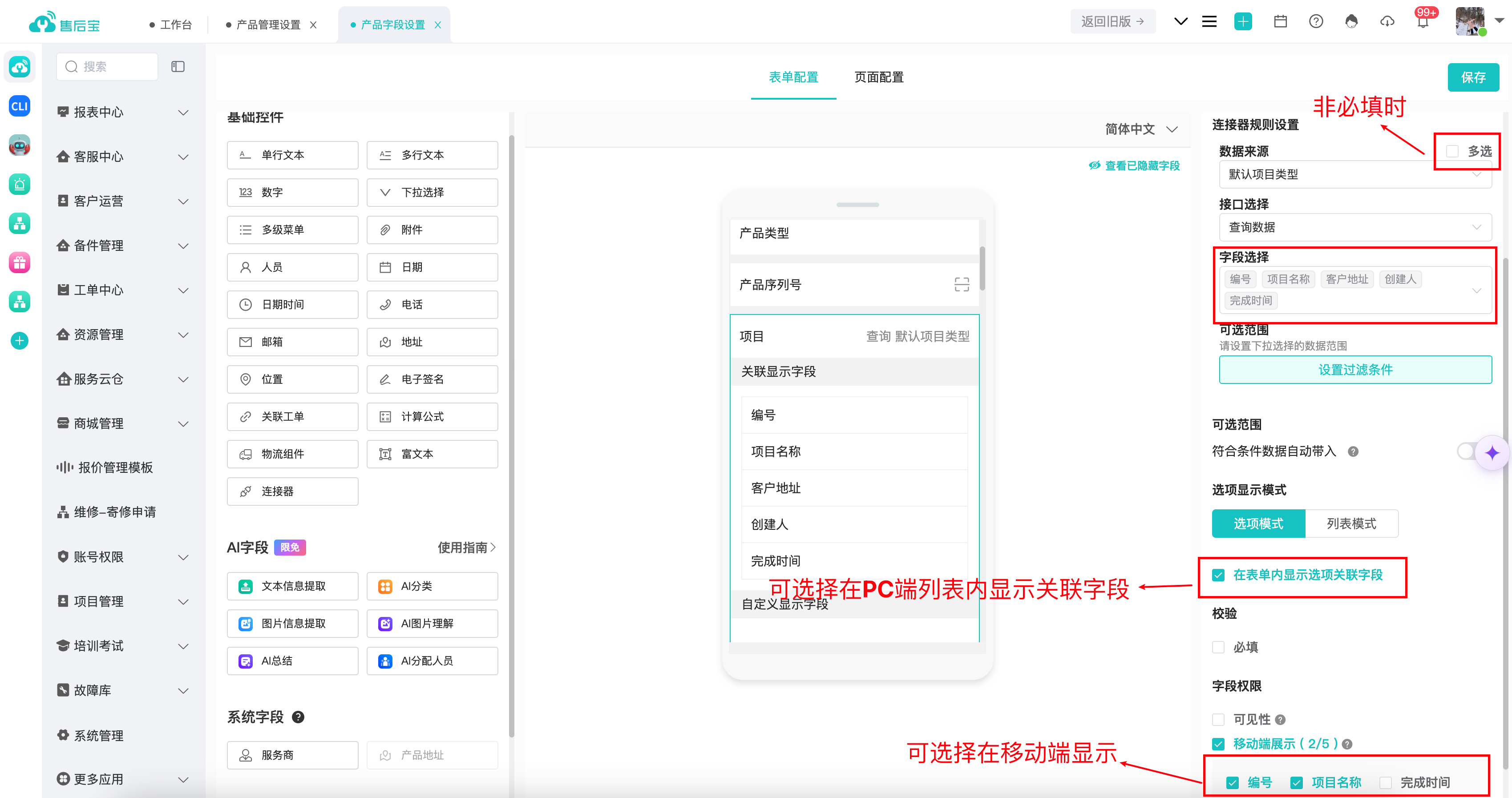The height and width of the screenshot is (798, 1512).
Task: Open the calendar icon in top bar
Action: pos(1280,22)
